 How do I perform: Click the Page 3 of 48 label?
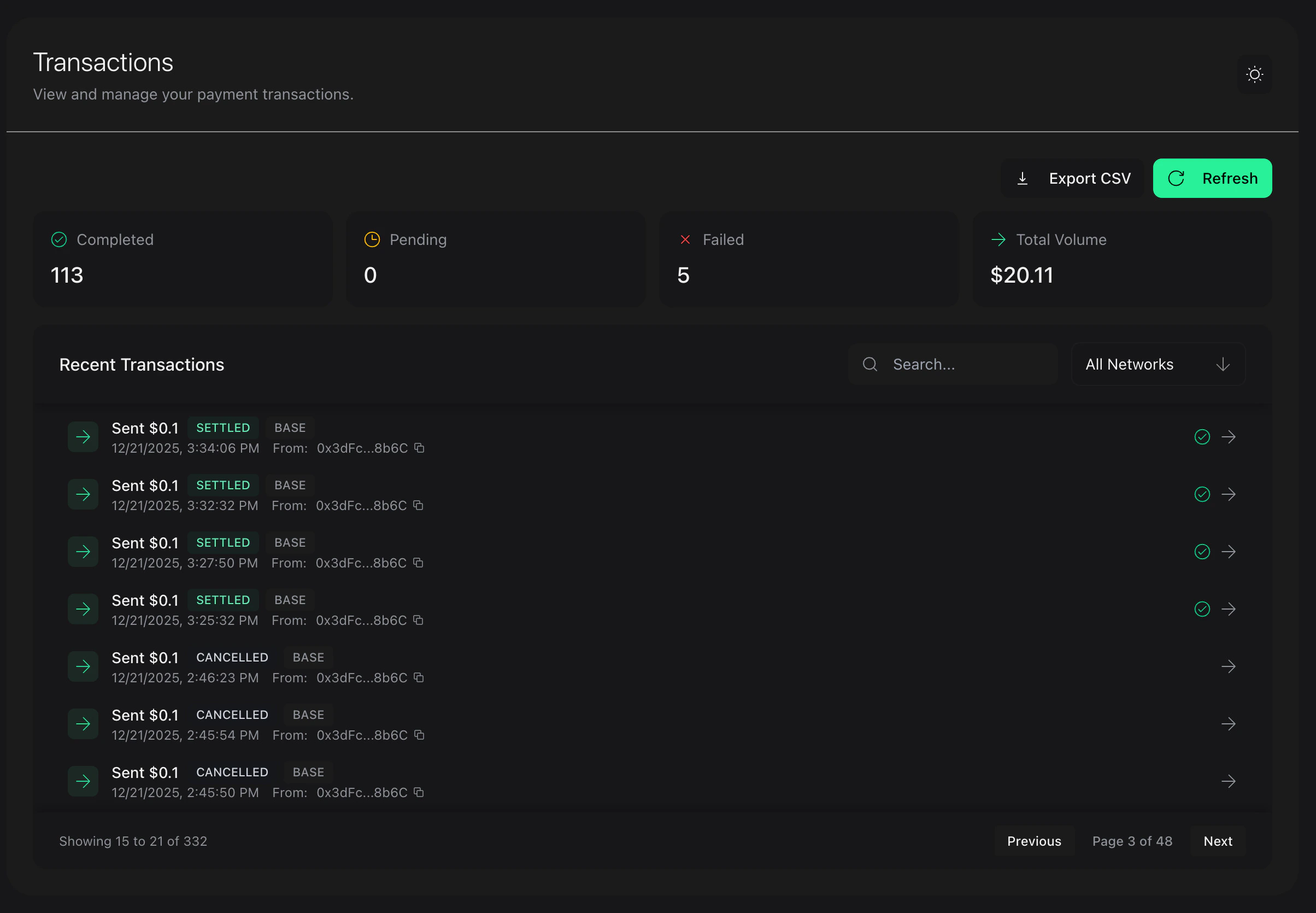[1132, 841]
